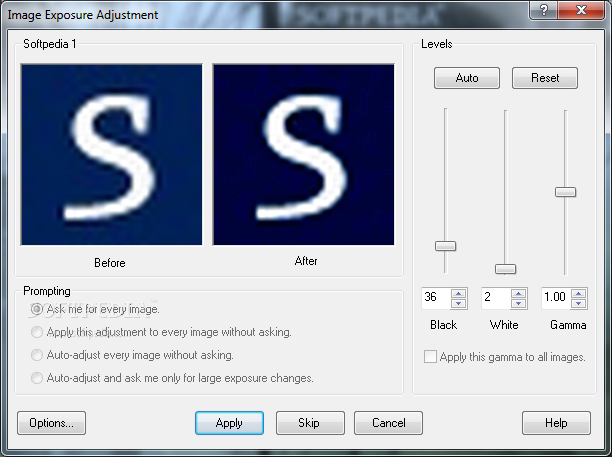Click the Apply button
This screenshot has height=457, width=612.
tap(230, 423)
